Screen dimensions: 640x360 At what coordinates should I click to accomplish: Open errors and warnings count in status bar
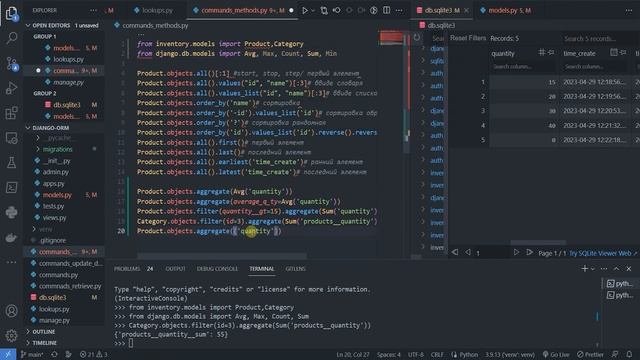(93, 354)
